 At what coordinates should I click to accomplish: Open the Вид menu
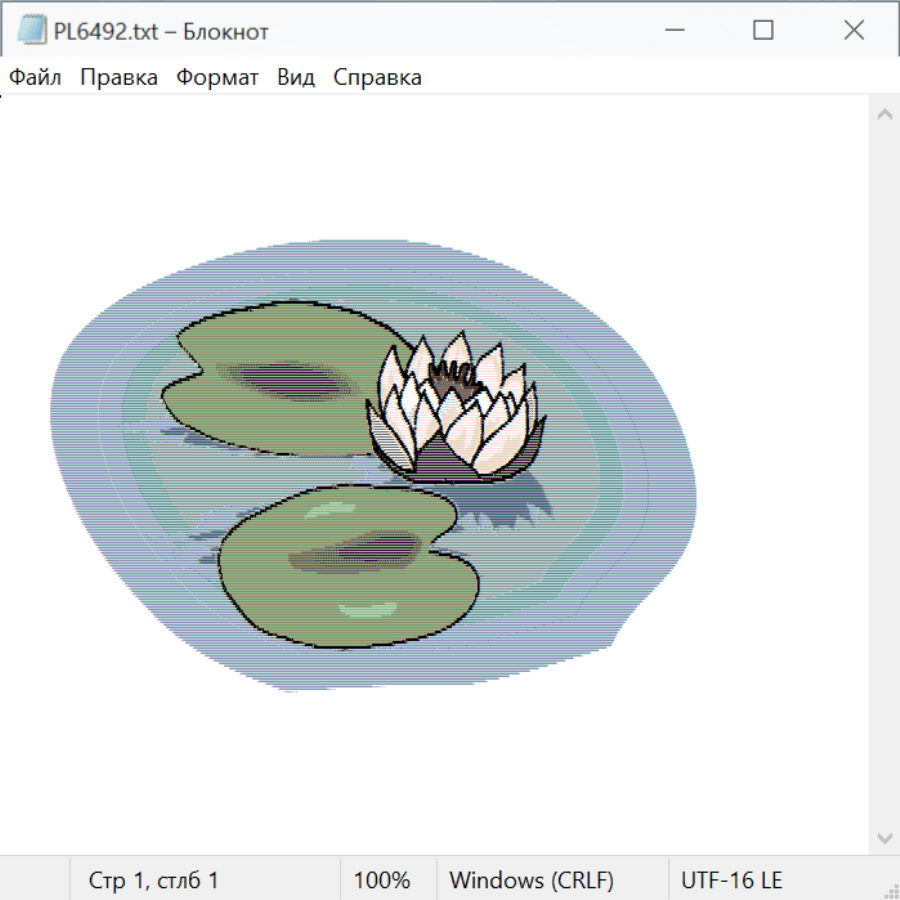click(295, 77)
